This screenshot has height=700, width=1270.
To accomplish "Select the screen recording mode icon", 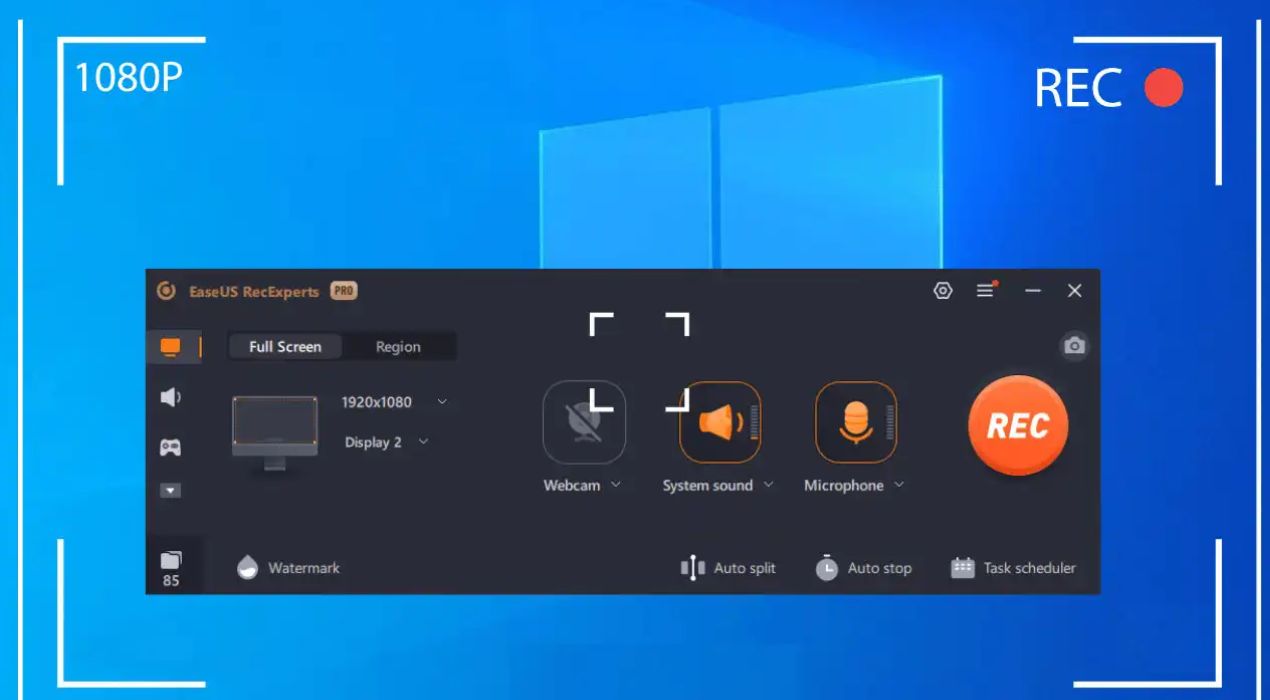I will [171, 347].
